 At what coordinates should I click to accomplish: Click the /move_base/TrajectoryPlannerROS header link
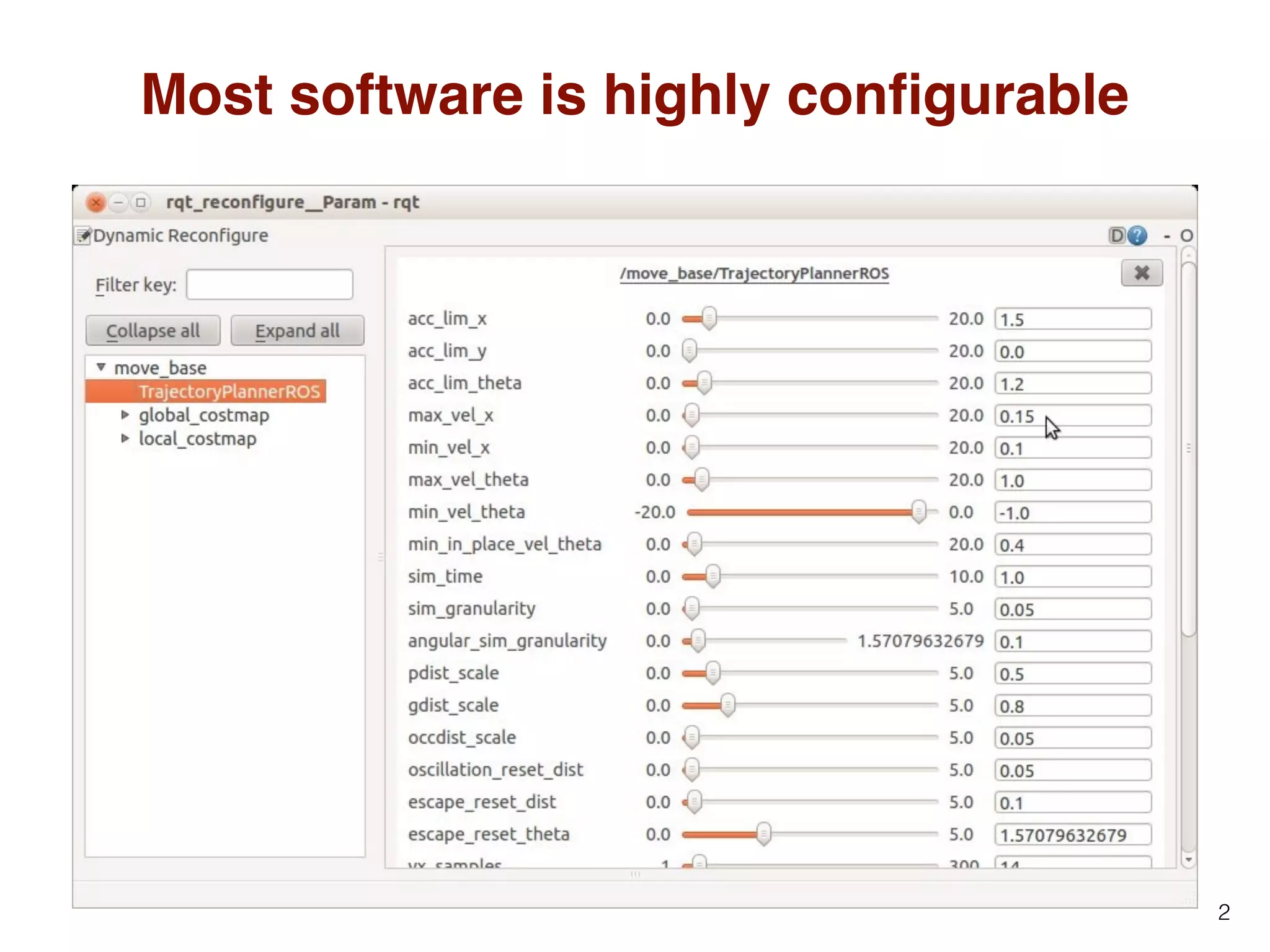pos(754,273)
